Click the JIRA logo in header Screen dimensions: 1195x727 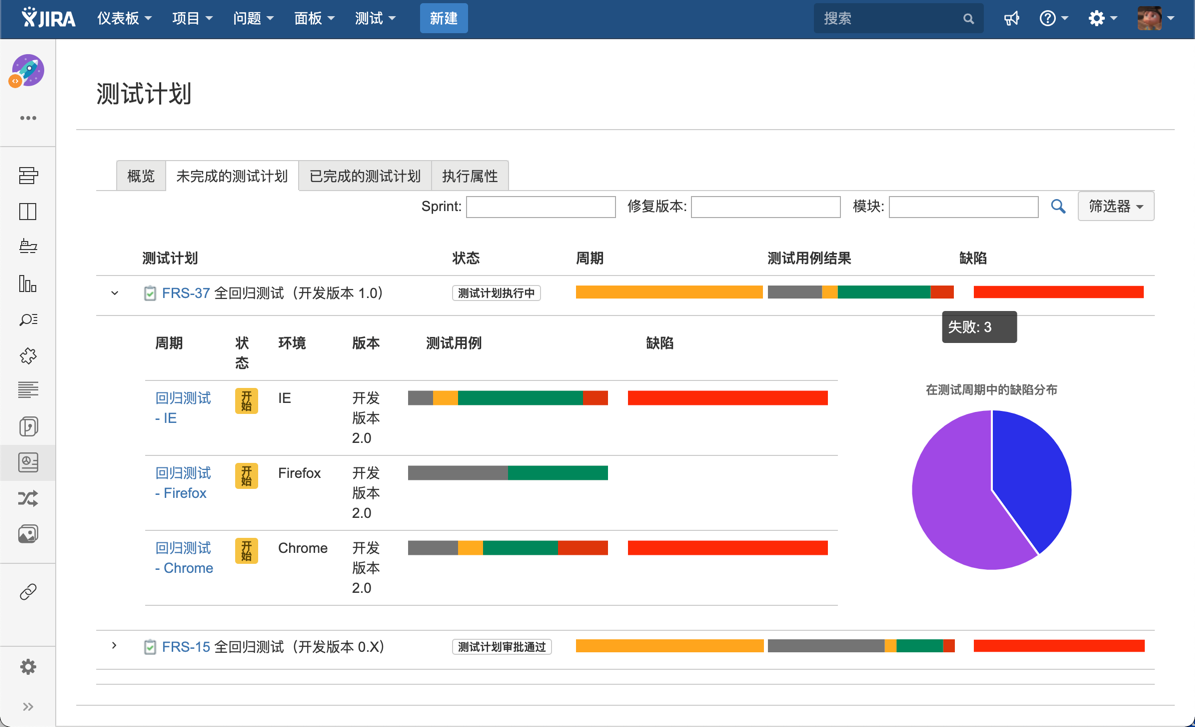click(48, 18)
